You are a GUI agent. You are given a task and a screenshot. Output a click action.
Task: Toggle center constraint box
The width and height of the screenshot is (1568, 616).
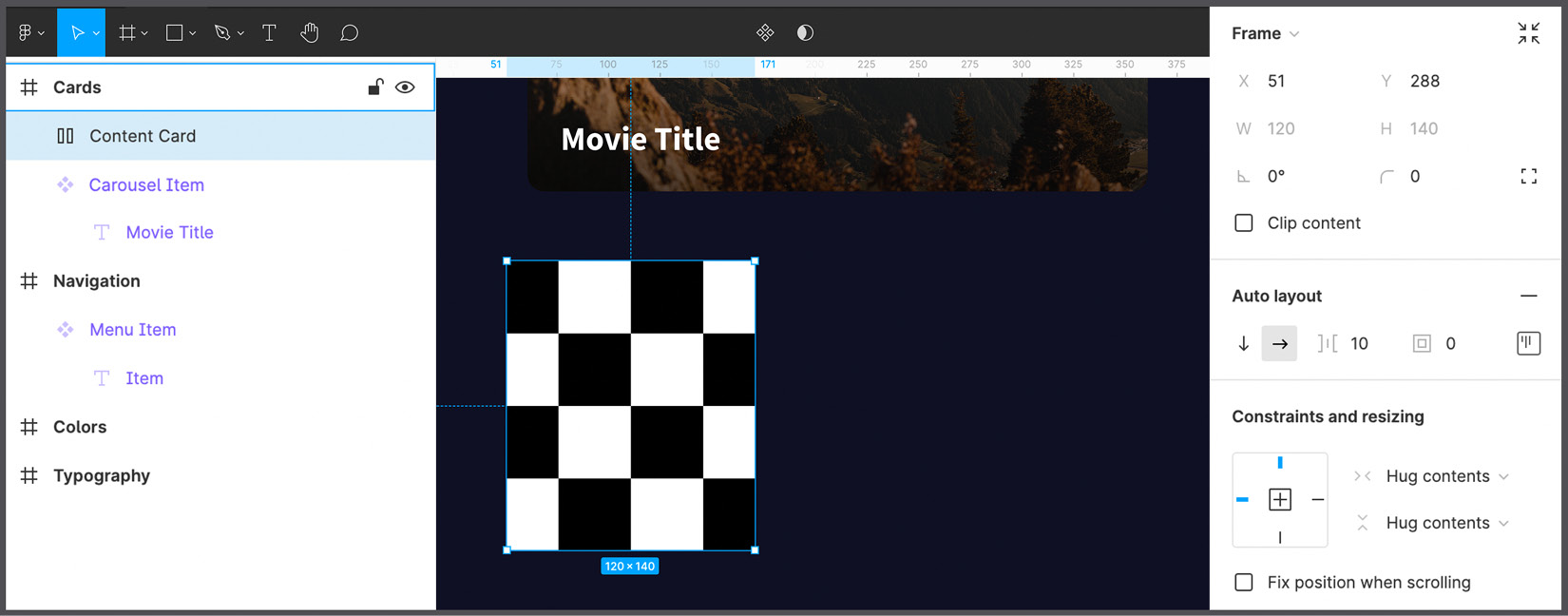[1280, 499]
